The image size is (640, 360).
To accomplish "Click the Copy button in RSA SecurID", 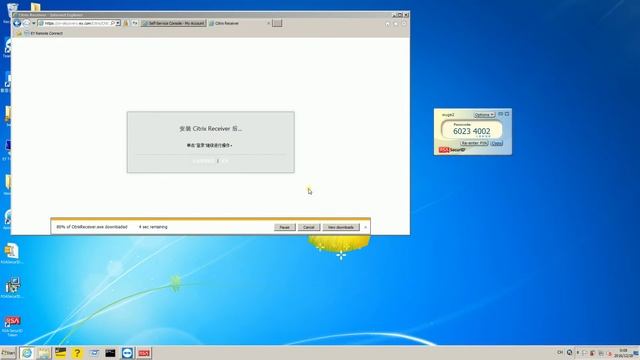I will 496,143.
